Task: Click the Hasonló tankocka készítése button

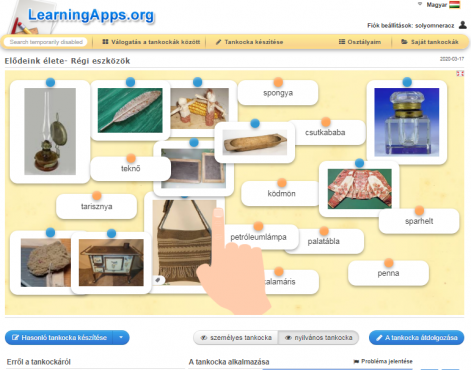Action: [59, 338]
